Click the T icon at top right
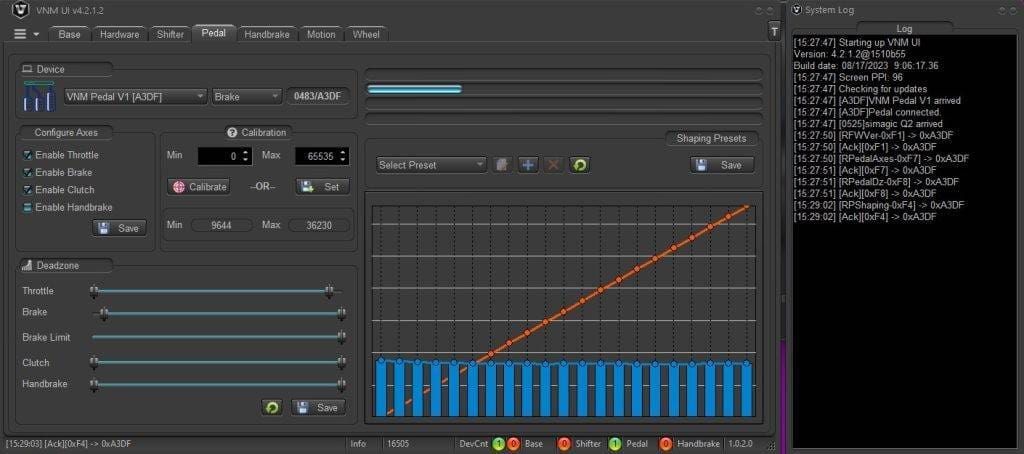The height and width of the screenshot is (454, 1024). point(773,32)
